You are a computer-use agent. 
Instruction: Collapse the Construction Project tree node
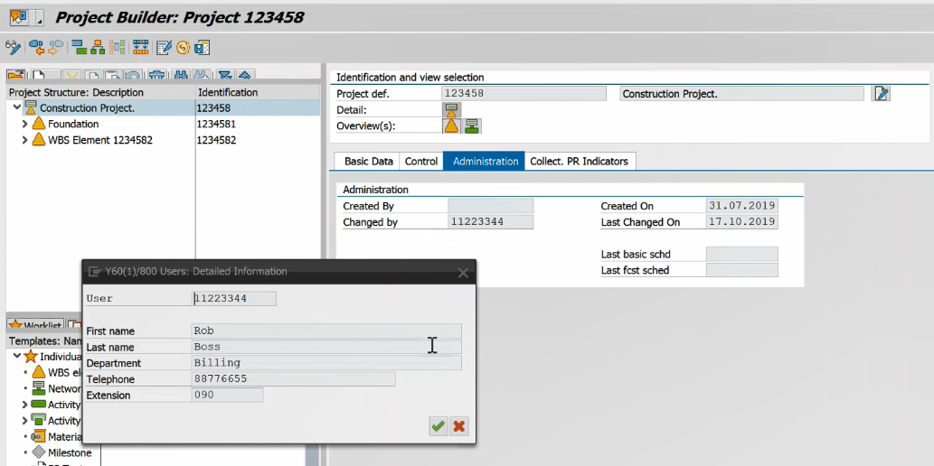click(x=17, y=108)
